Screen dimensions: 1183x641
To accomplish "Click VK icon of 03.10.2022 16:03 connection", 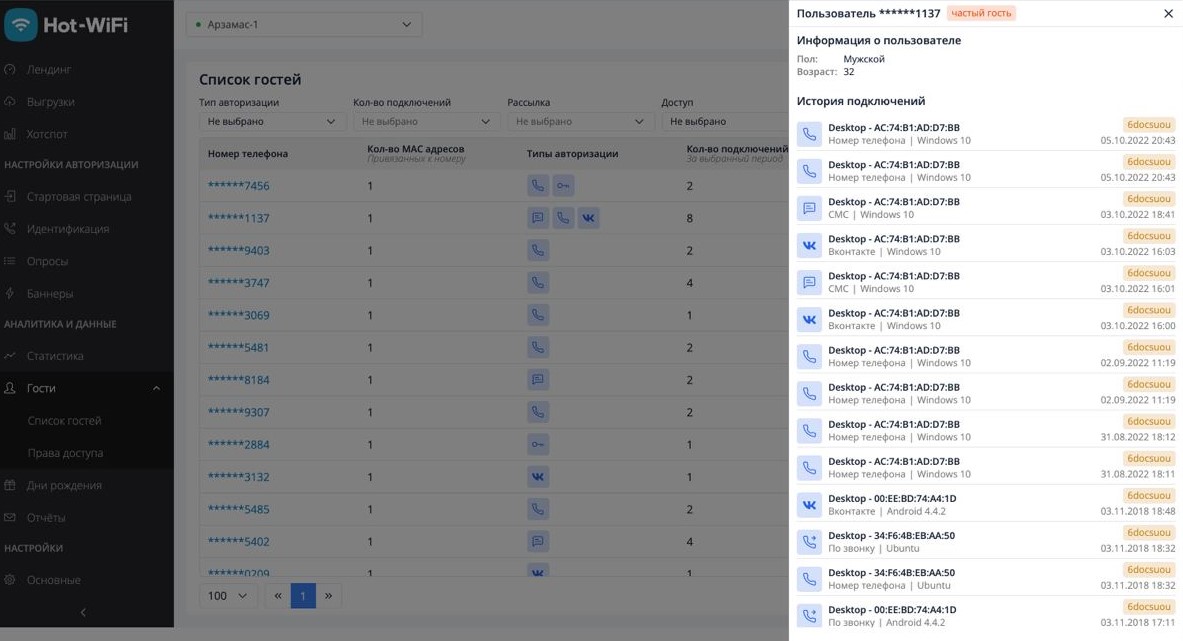I will pyautogui.click(x=810, y=245).
